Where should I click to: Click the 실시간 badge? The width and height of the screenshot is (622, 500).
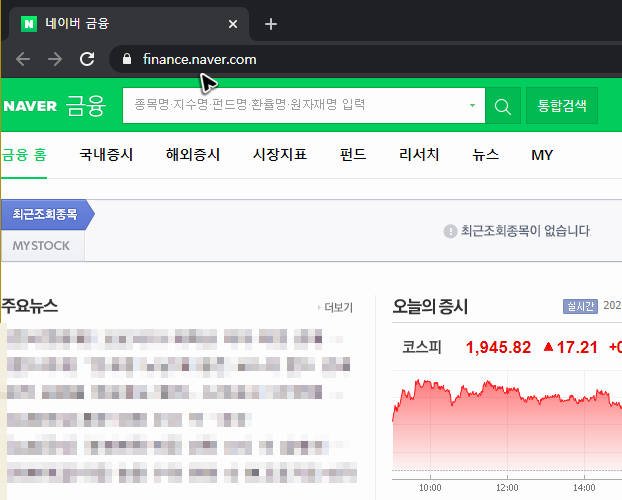[x=580, y=306]
